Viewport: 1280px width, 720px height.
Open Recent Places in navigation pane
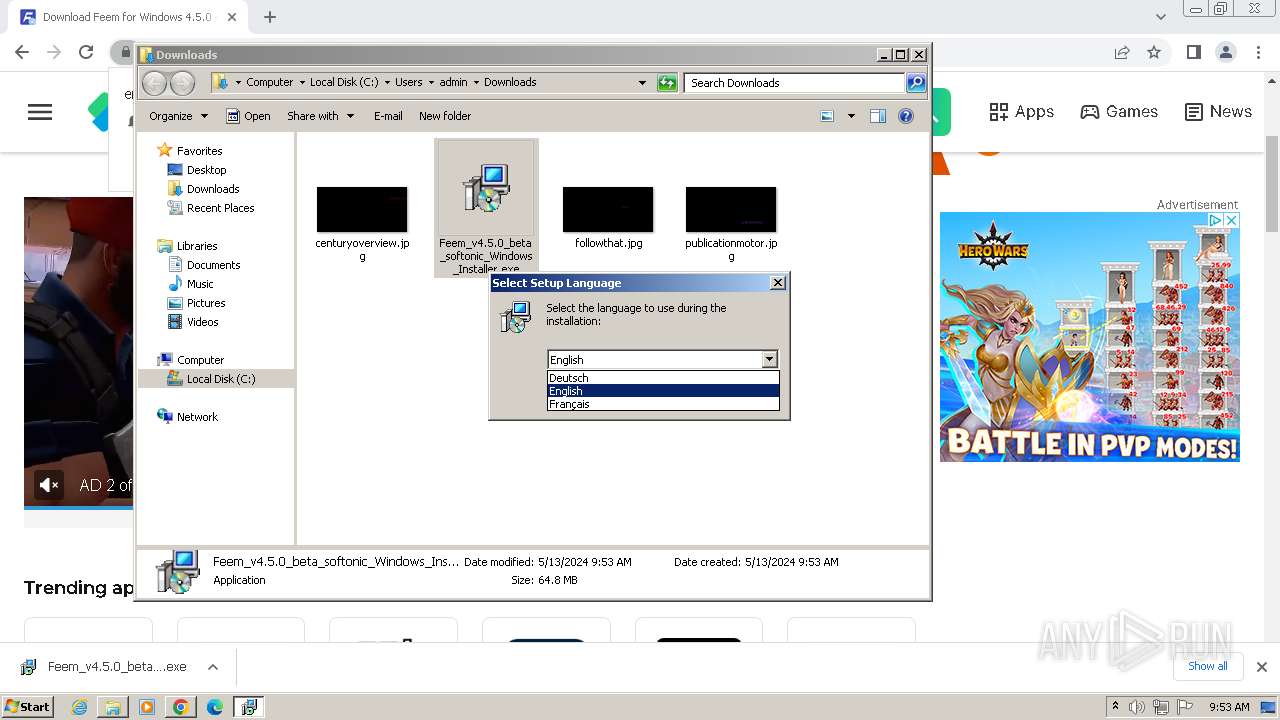pyautogui.click(x=220, y=208)
